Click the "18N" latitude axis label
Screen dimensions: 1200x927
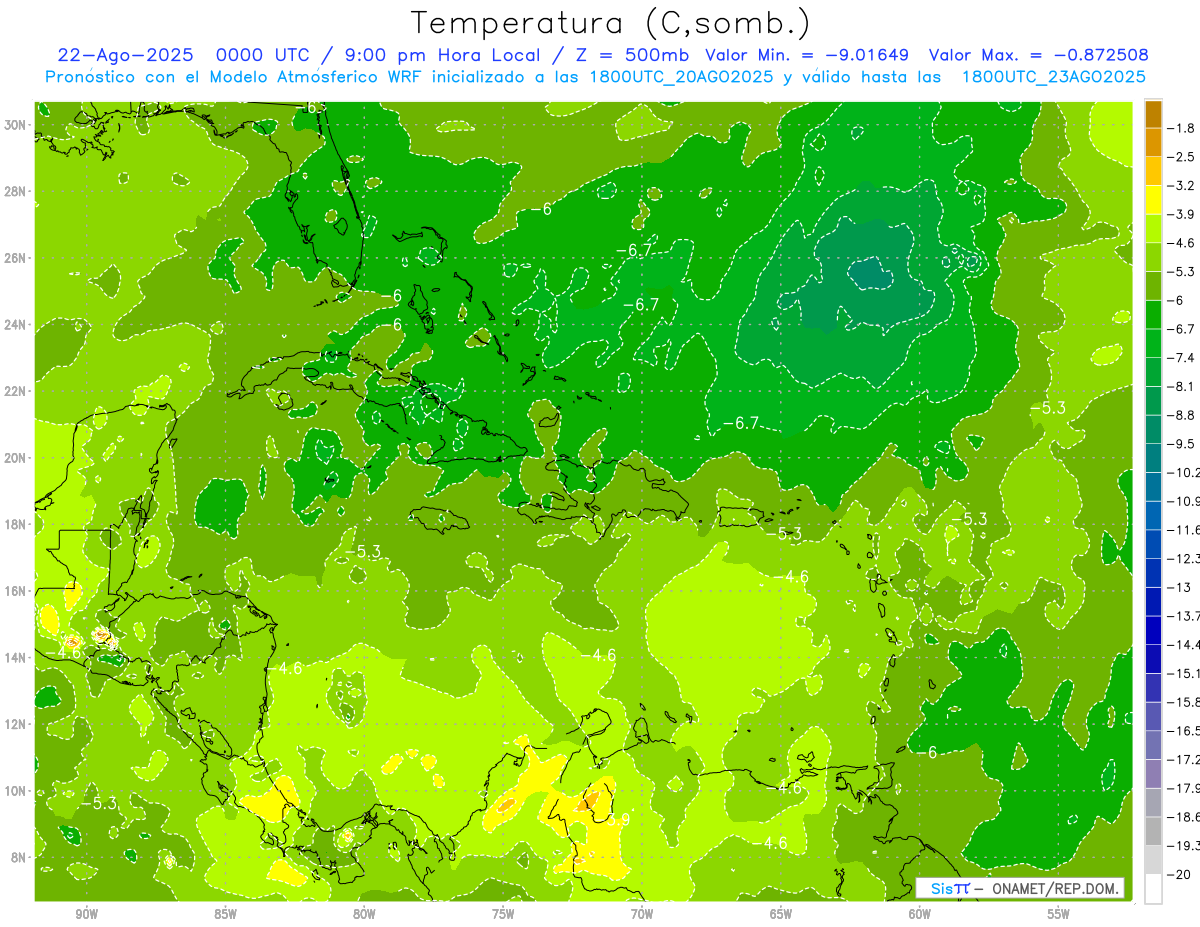(16, 524)
